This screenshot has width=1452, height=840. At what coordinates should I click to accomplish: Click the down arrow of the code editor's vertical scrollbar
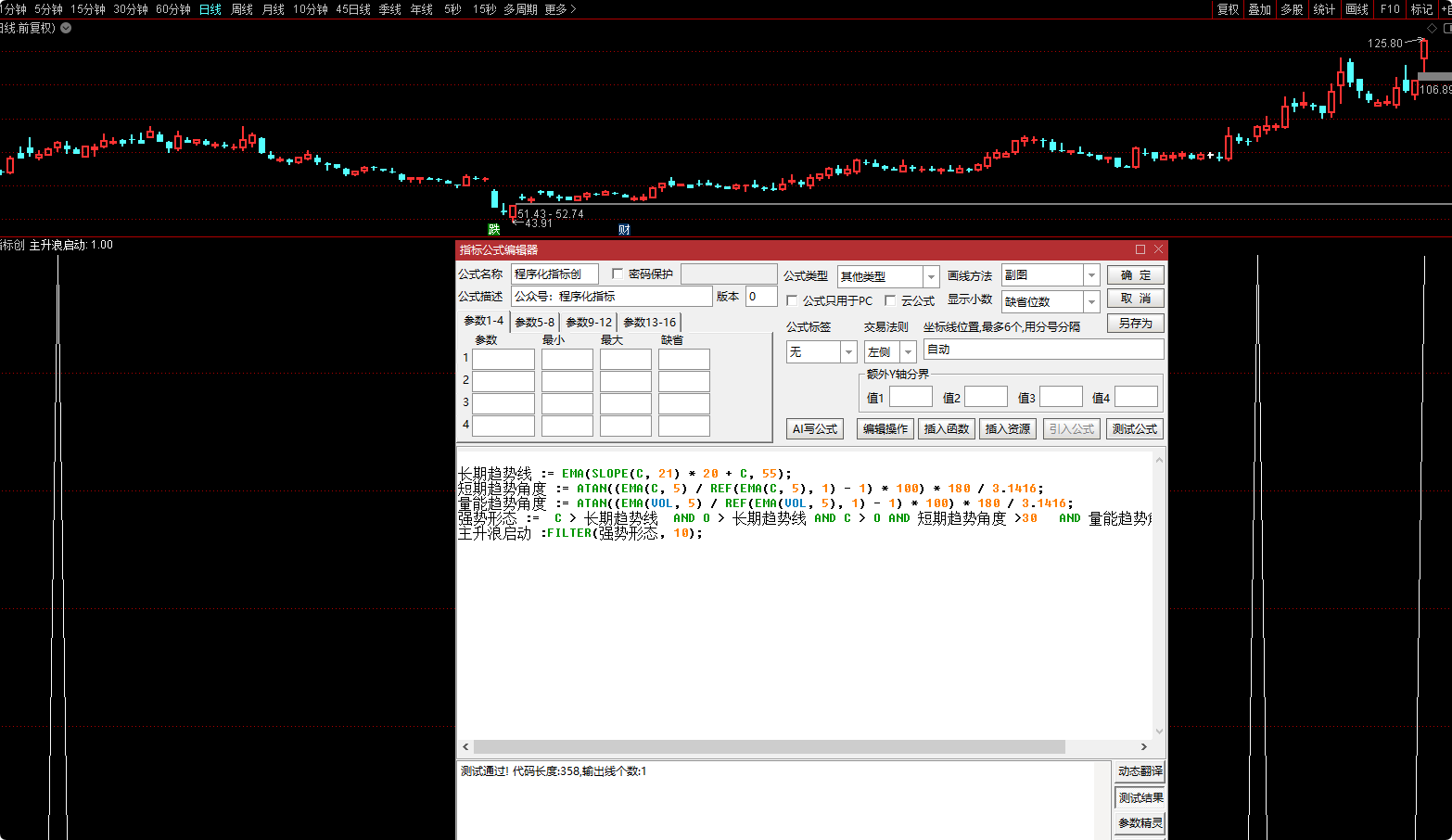click(1158, 731)
